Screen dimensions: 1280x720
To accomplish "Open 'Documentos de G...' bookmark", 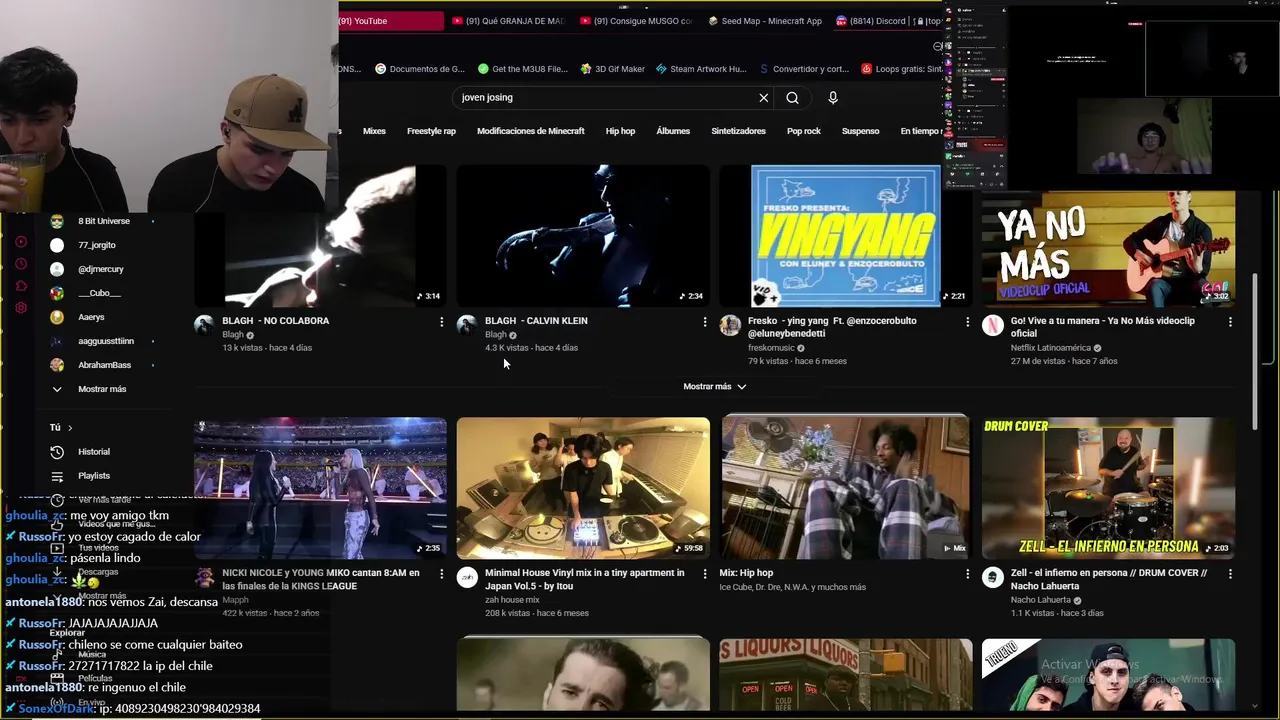I will click(x=420, y=69).
